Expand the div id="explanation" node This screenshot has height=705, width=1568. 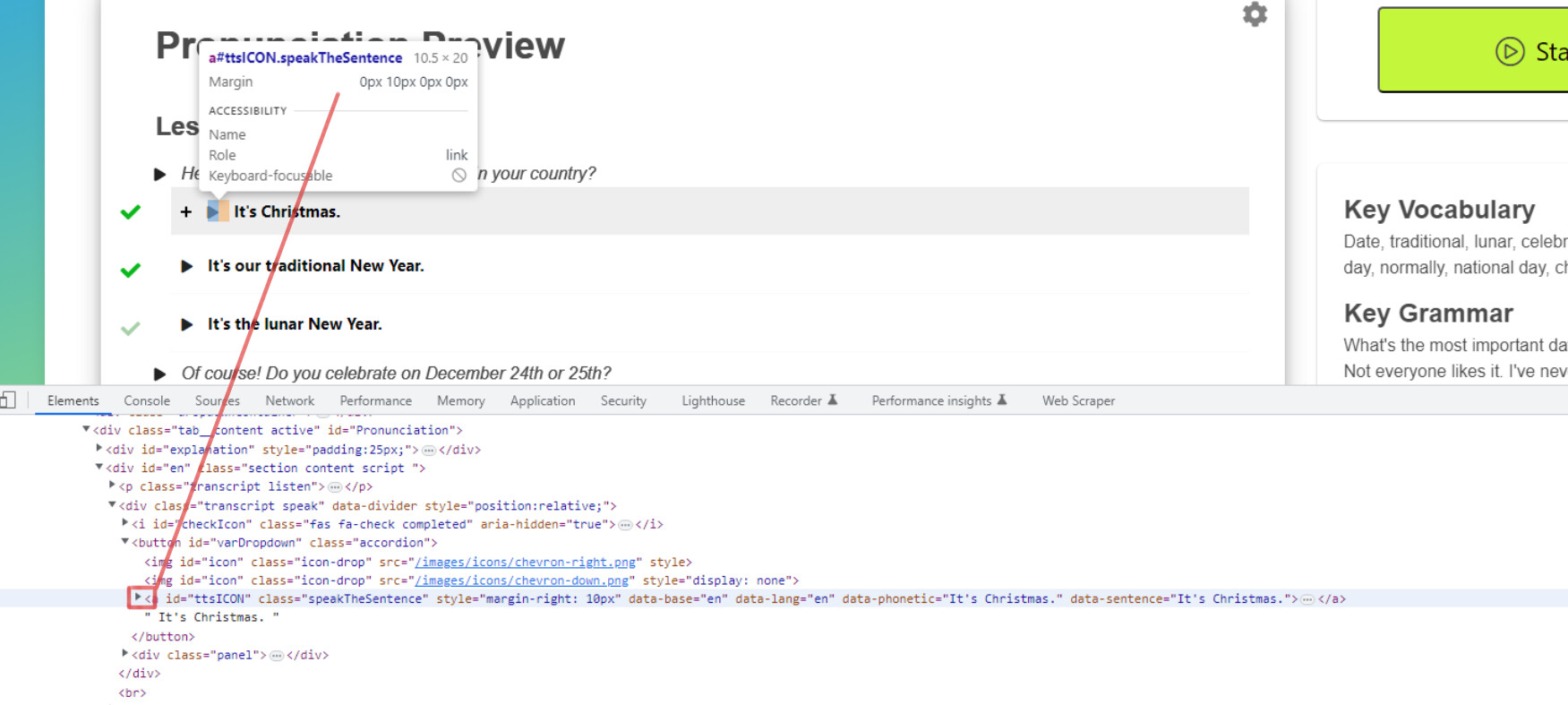[99, 449]
